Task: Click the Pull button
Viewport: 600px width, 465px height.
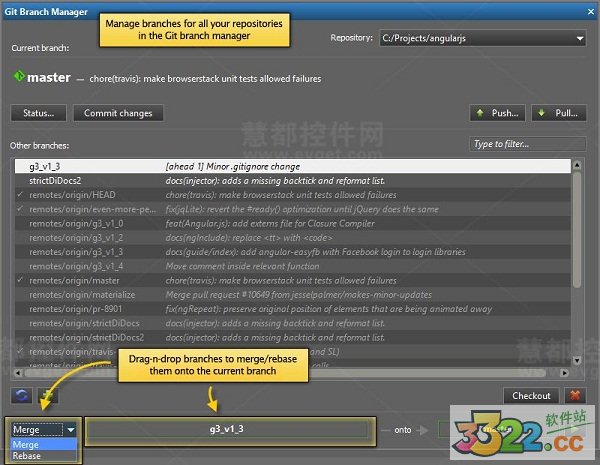Action: pos(559,113)
